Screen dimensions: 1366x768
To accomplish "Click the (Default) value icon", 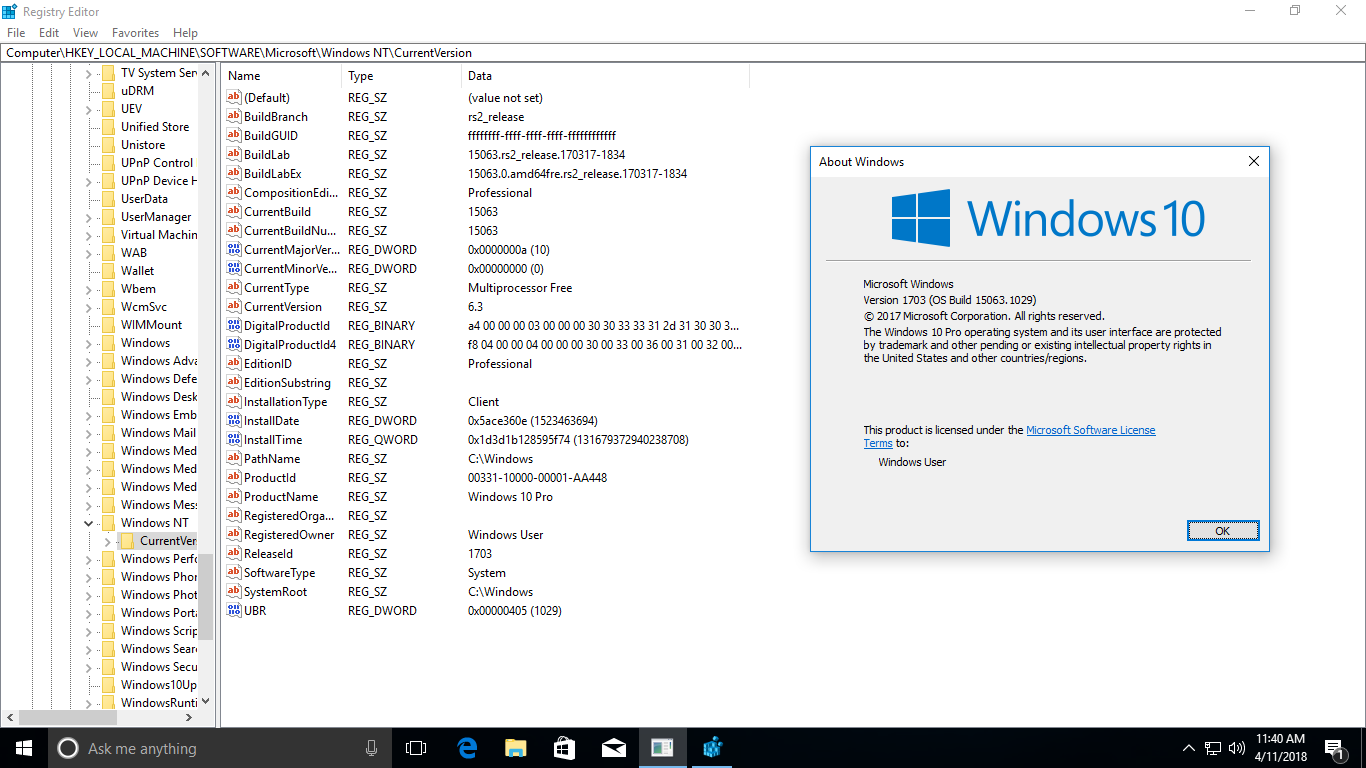I will 234,98.
